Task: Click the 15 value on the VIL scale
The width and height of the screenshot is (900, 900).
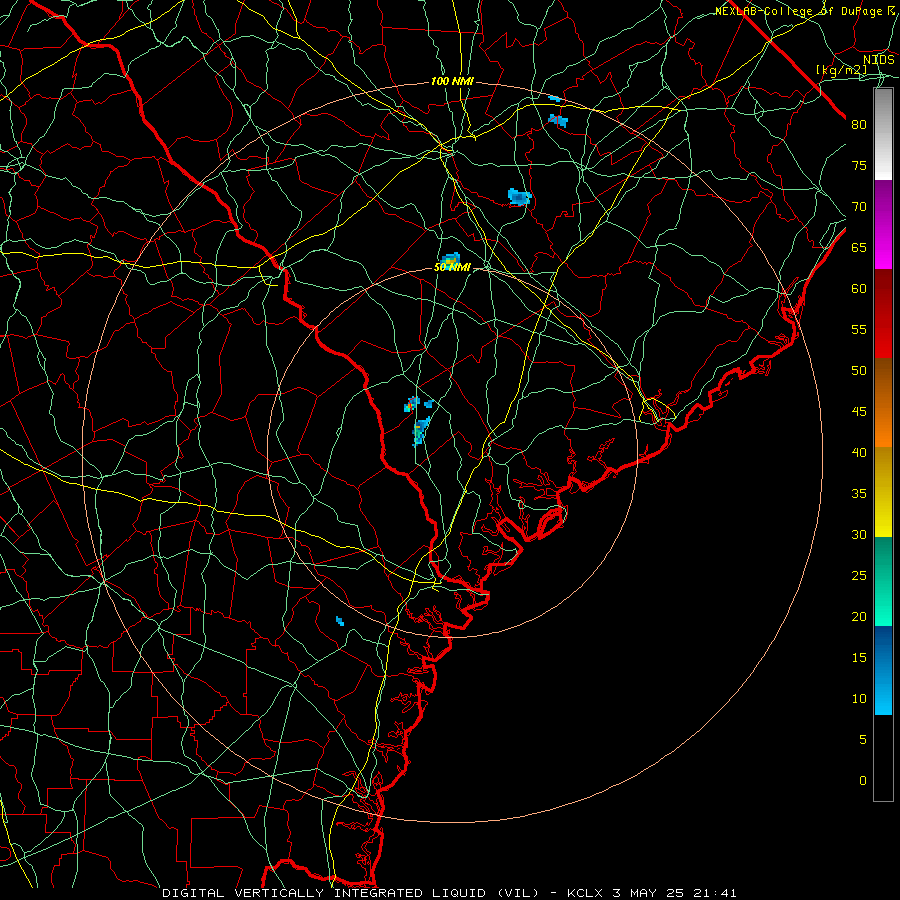Action: 859,657
